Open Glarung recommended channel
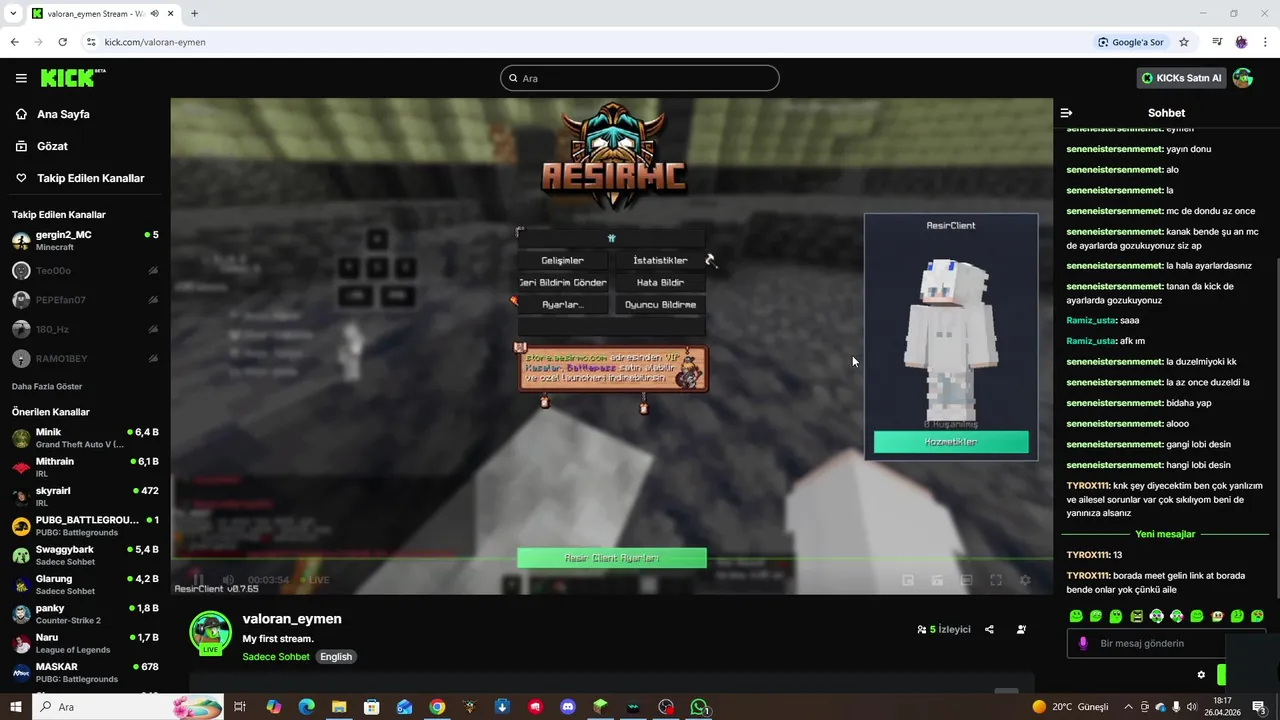1280x720 pixels. 85,584
